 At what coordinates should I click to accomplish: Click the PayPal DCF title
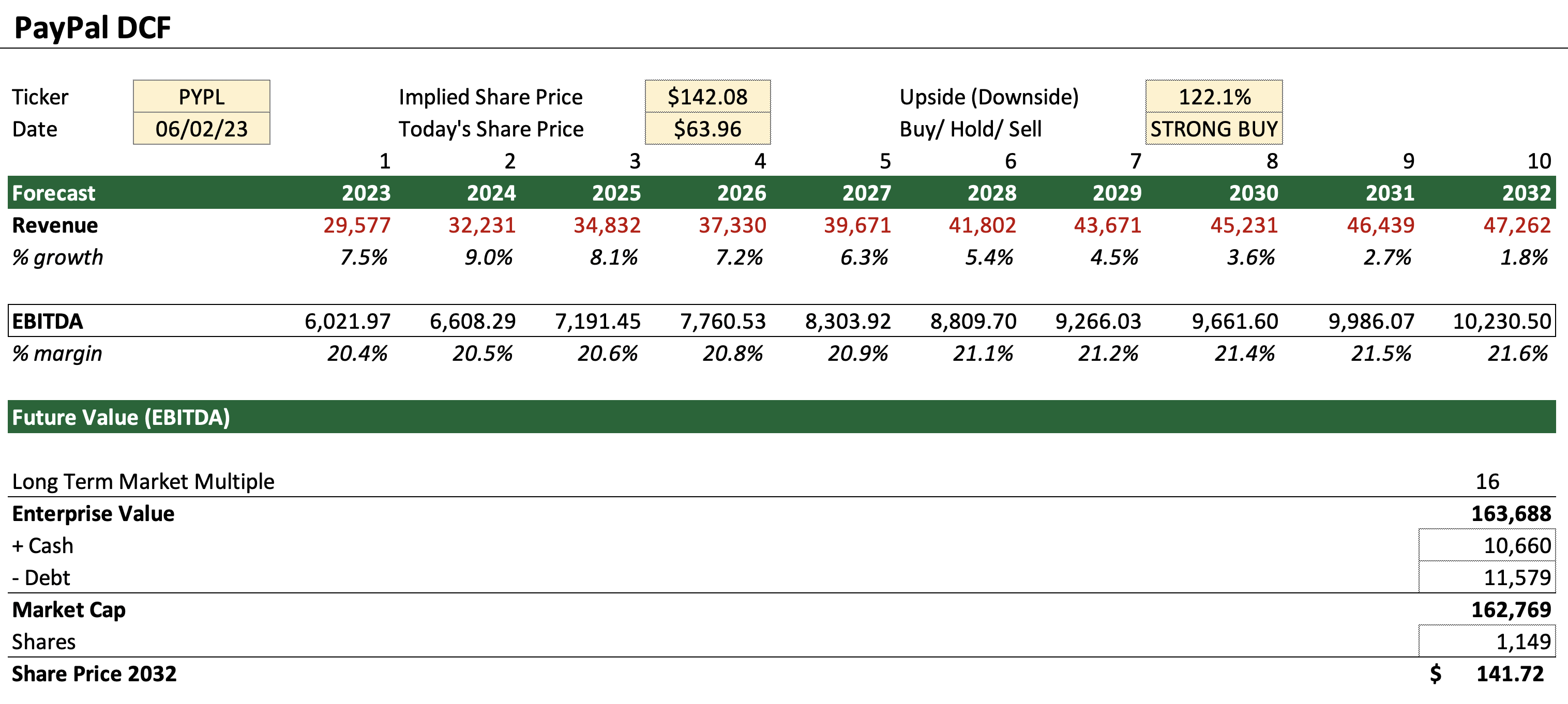pos(93,27)
